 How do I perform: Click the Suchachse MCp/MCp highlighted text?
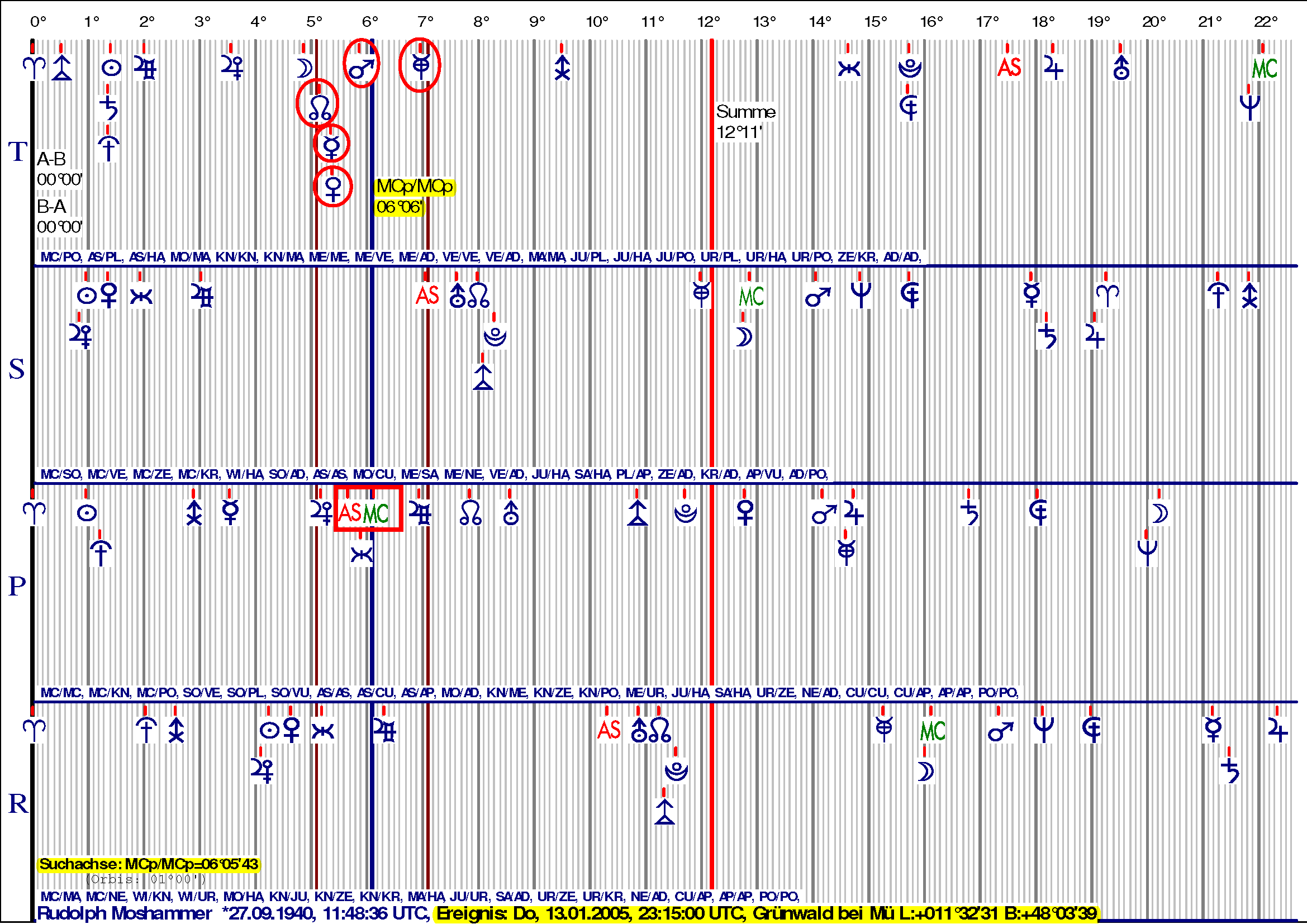point(149,864)
